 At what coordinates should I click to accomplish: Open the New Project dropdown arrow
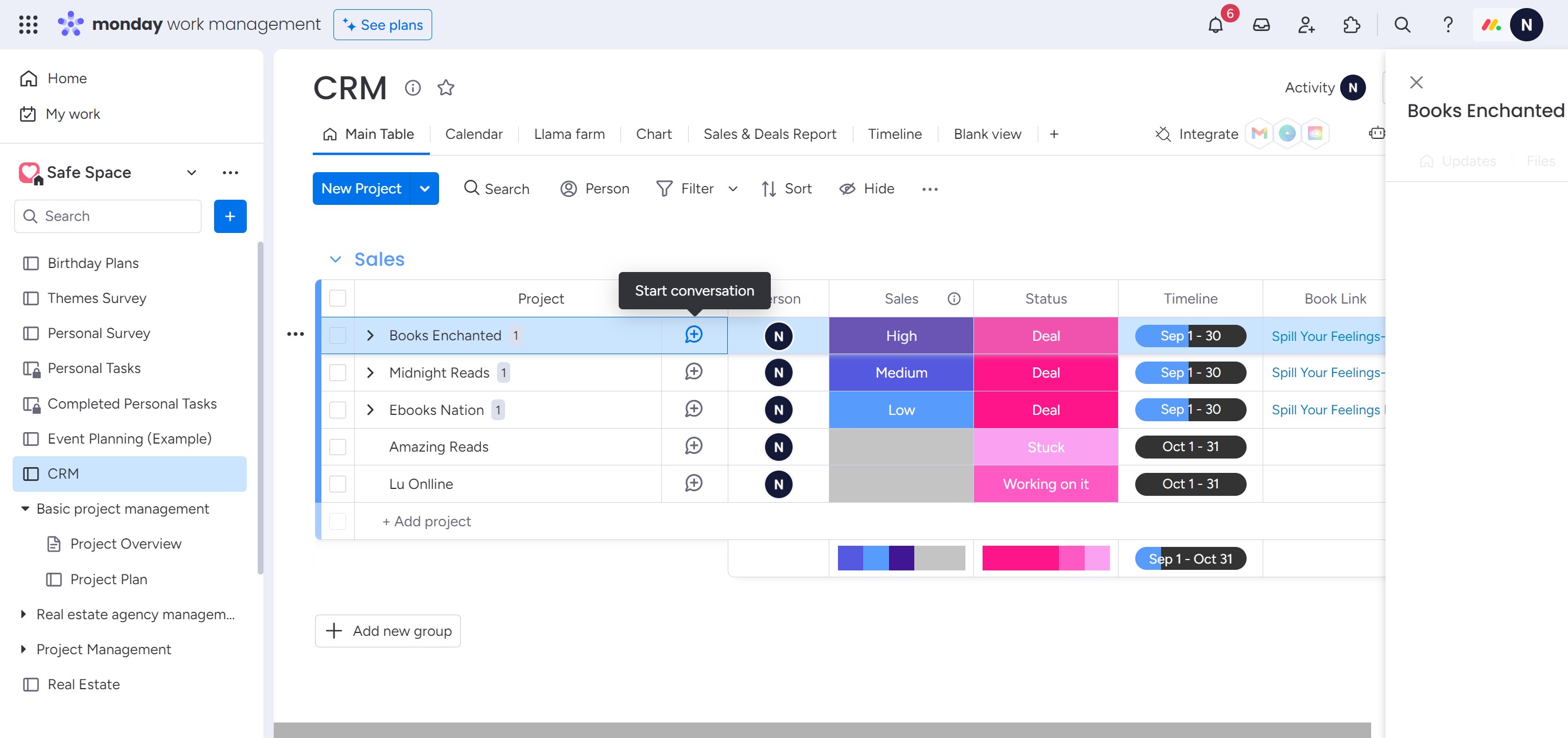tap(424, 189)
